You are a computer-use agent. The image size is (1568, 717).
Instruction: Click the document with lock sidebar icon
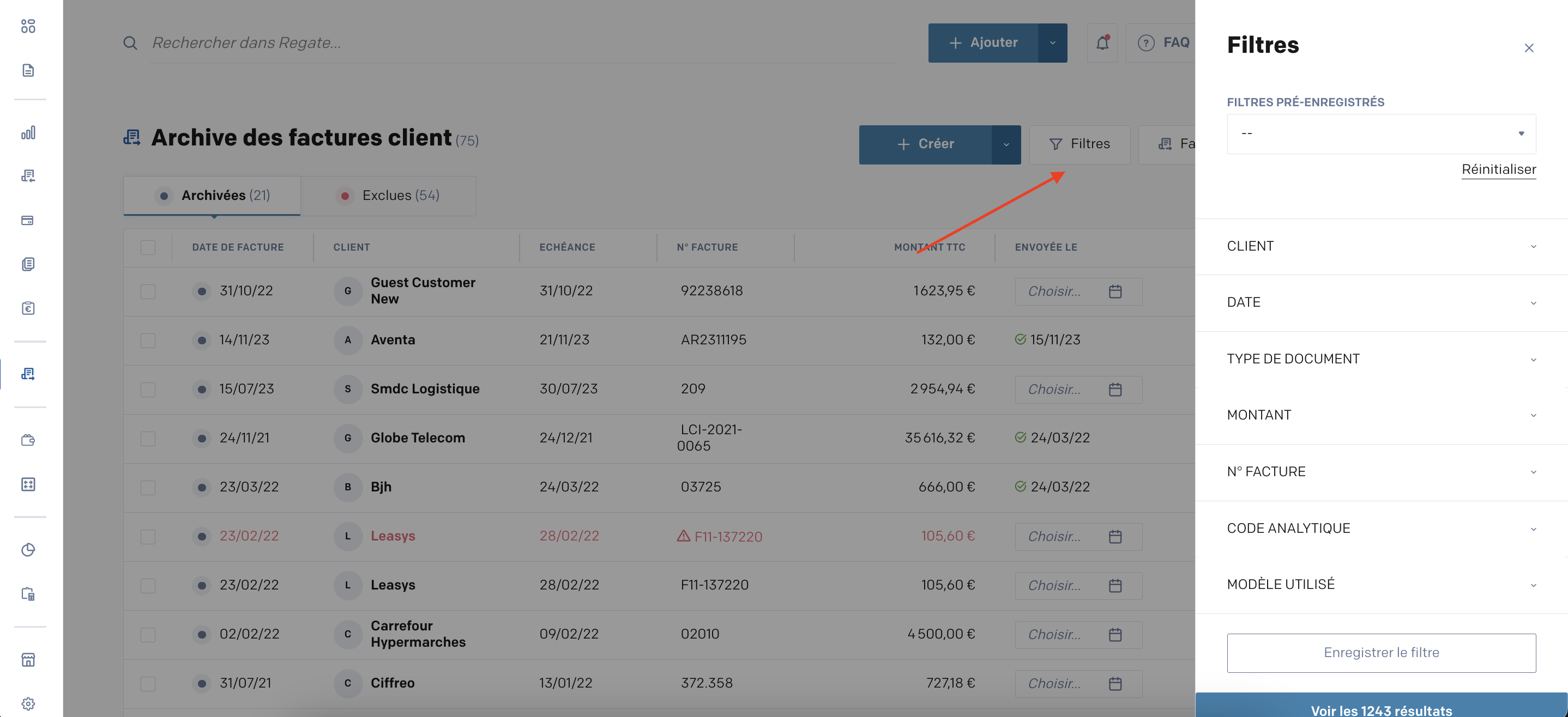28,594
